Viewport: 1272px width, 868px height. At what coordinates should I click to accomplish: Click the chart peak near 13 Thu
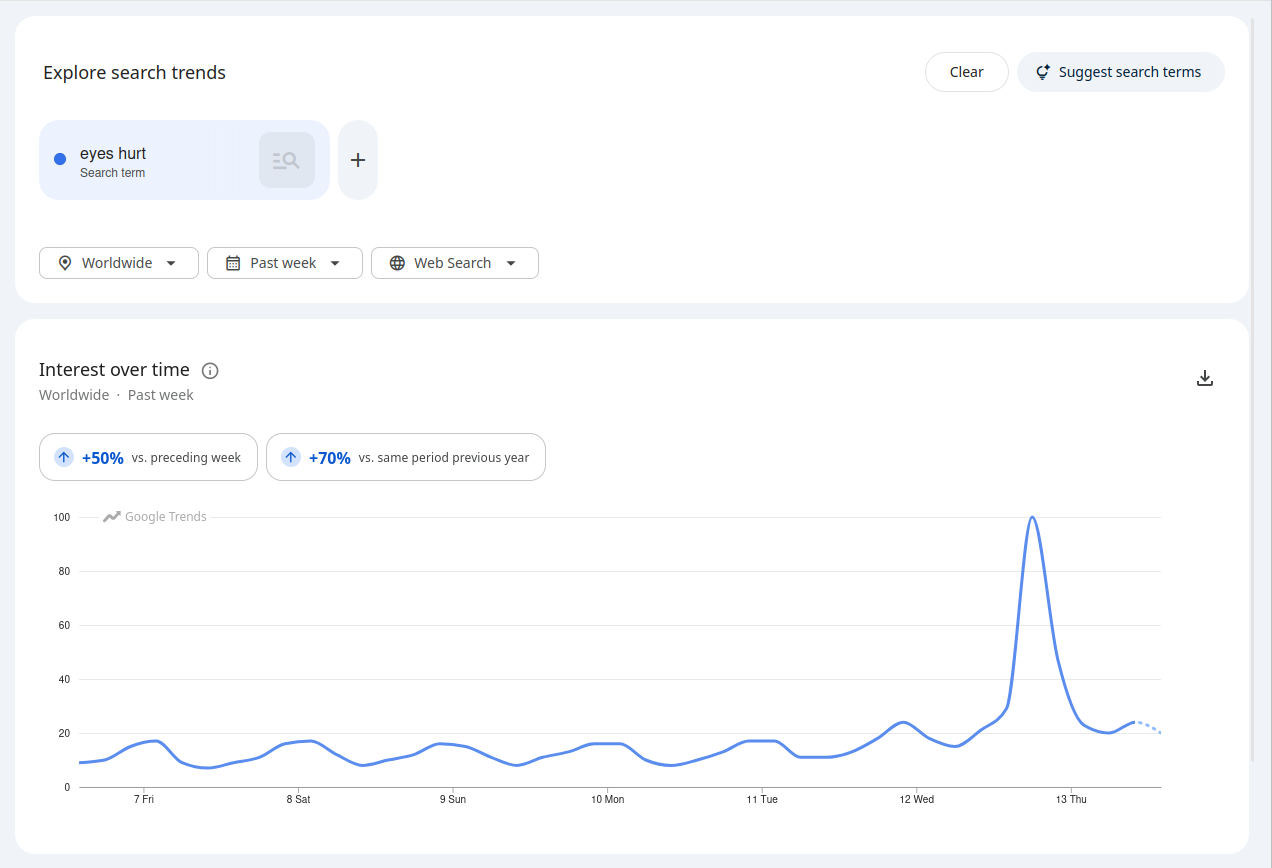click(1032, 518)
